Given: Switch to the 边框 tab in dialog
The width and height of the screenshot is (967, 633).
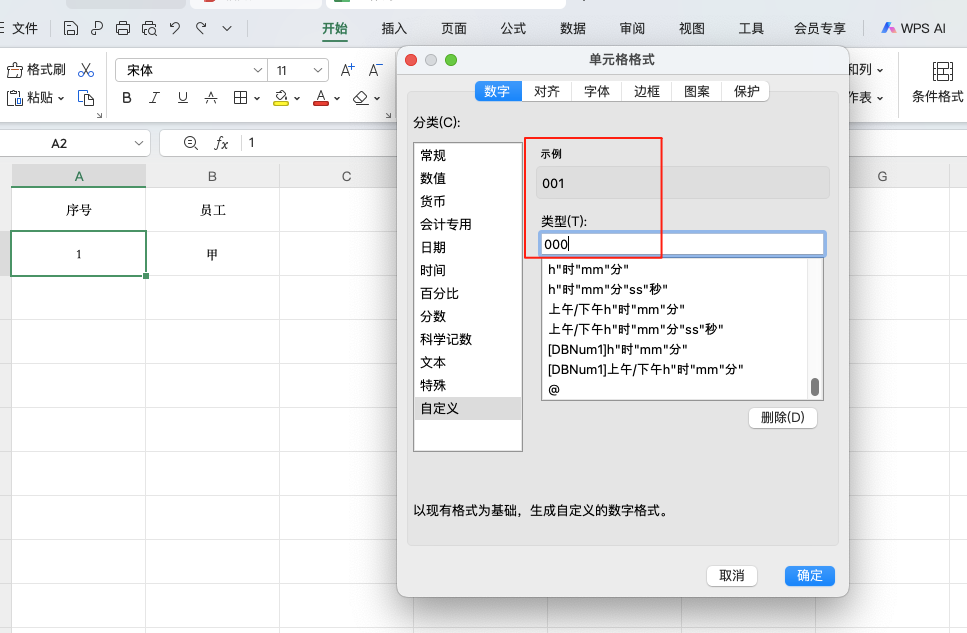Looking at the screenshot, I should pyautogui.click(x=645, y=90).
